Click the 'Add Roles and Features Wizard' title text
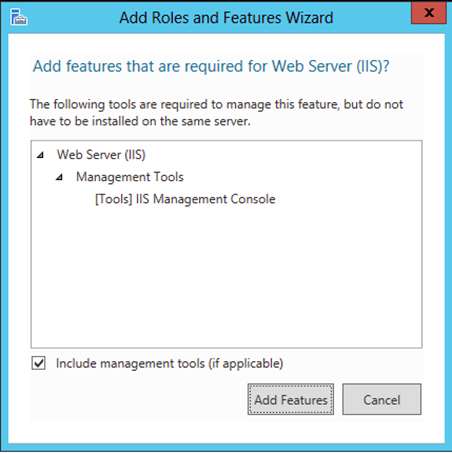 click(226, 18)
